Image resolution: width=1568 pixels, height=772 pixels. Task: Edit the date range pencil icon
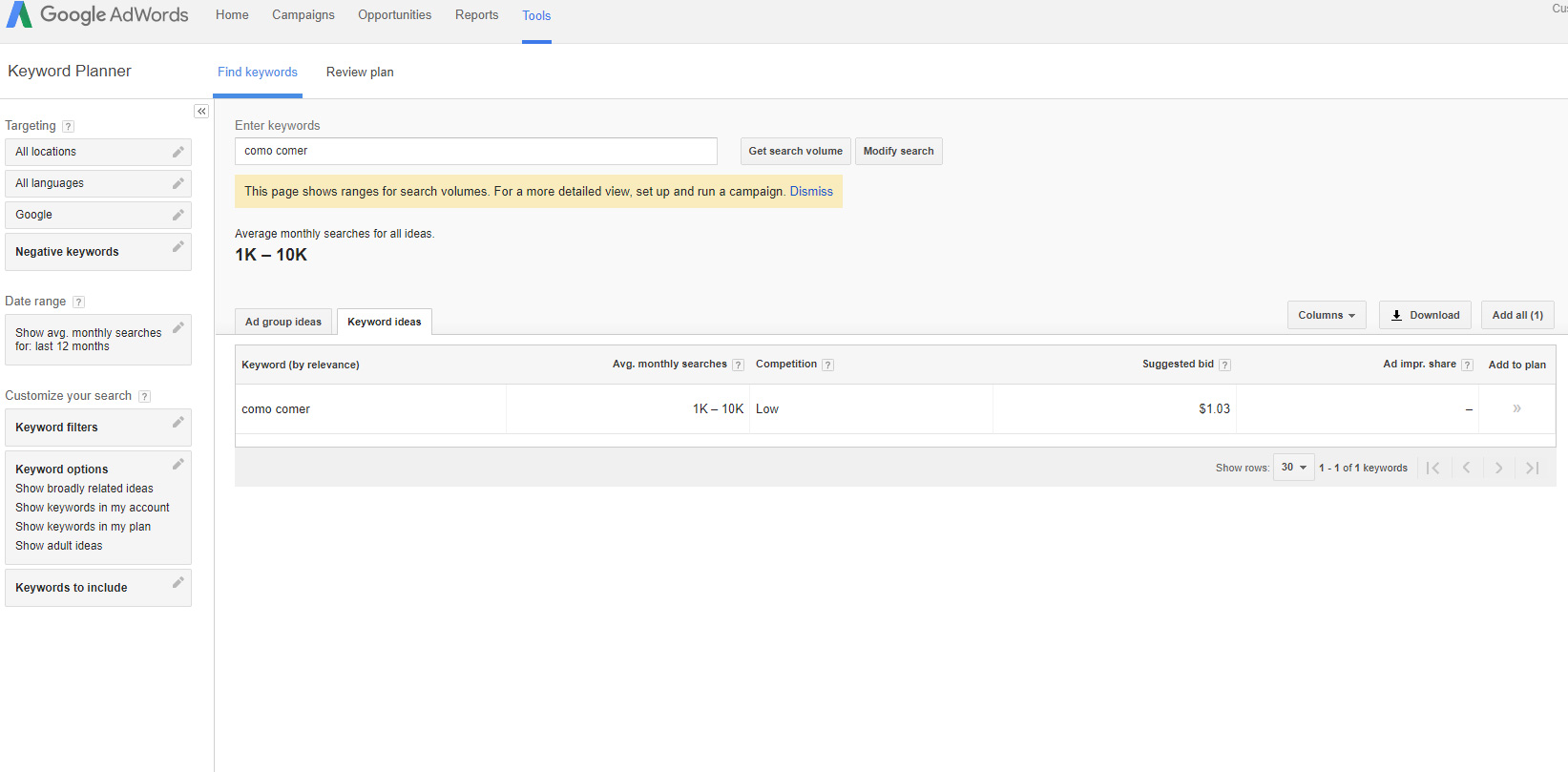pyautogui.click(x=178, y=328)
